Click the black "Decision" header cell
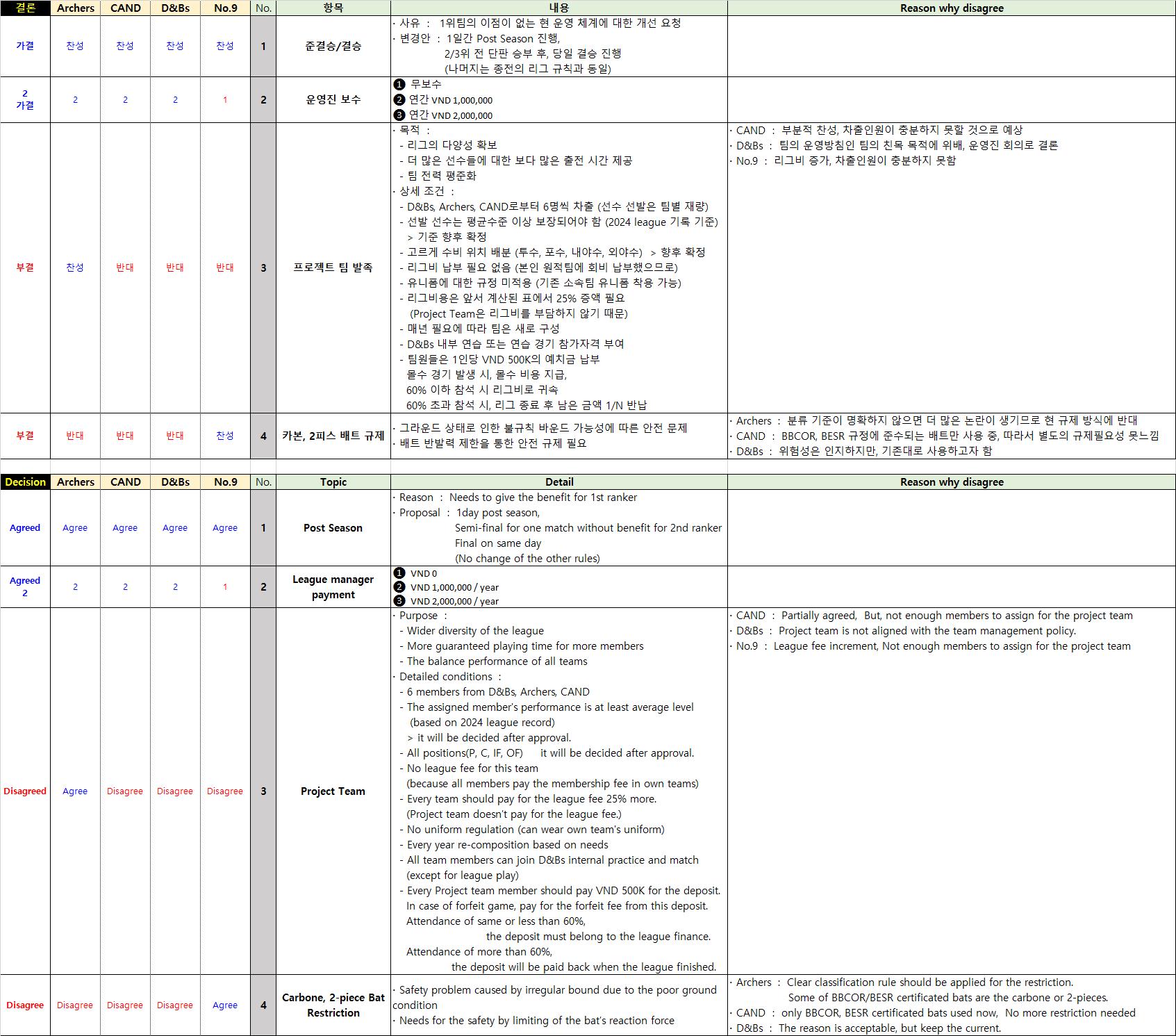1176x1036 pixels. pyautogui.click(x=25, y=482)
